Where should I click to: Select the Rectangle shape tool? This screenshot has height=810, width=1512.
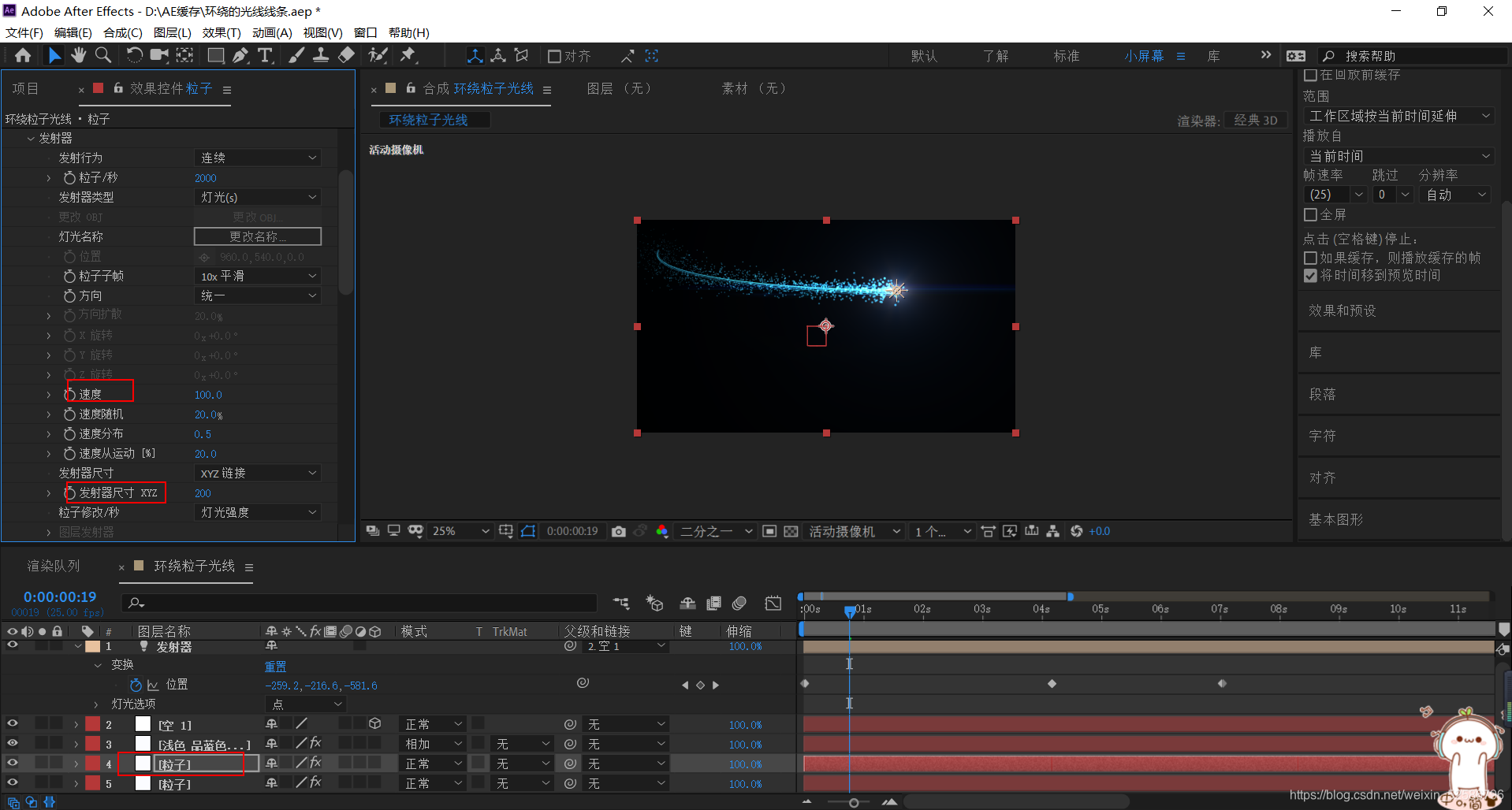pos(215,55)
